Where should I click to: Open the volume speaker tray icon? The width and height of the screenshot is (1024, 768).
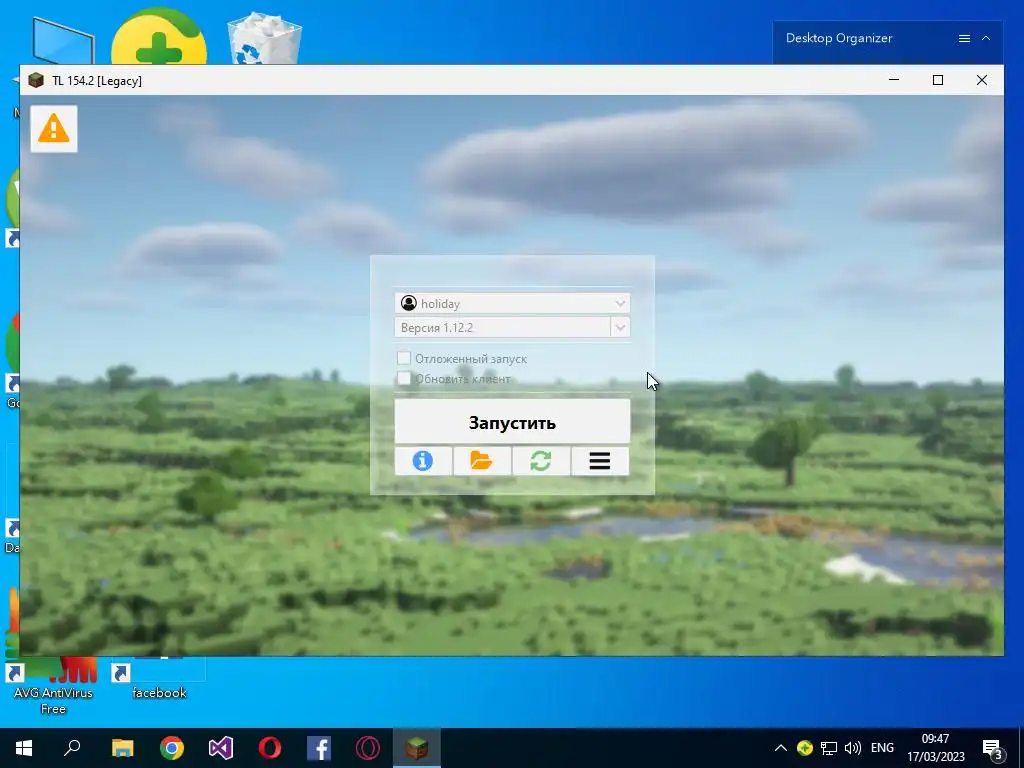852,748
